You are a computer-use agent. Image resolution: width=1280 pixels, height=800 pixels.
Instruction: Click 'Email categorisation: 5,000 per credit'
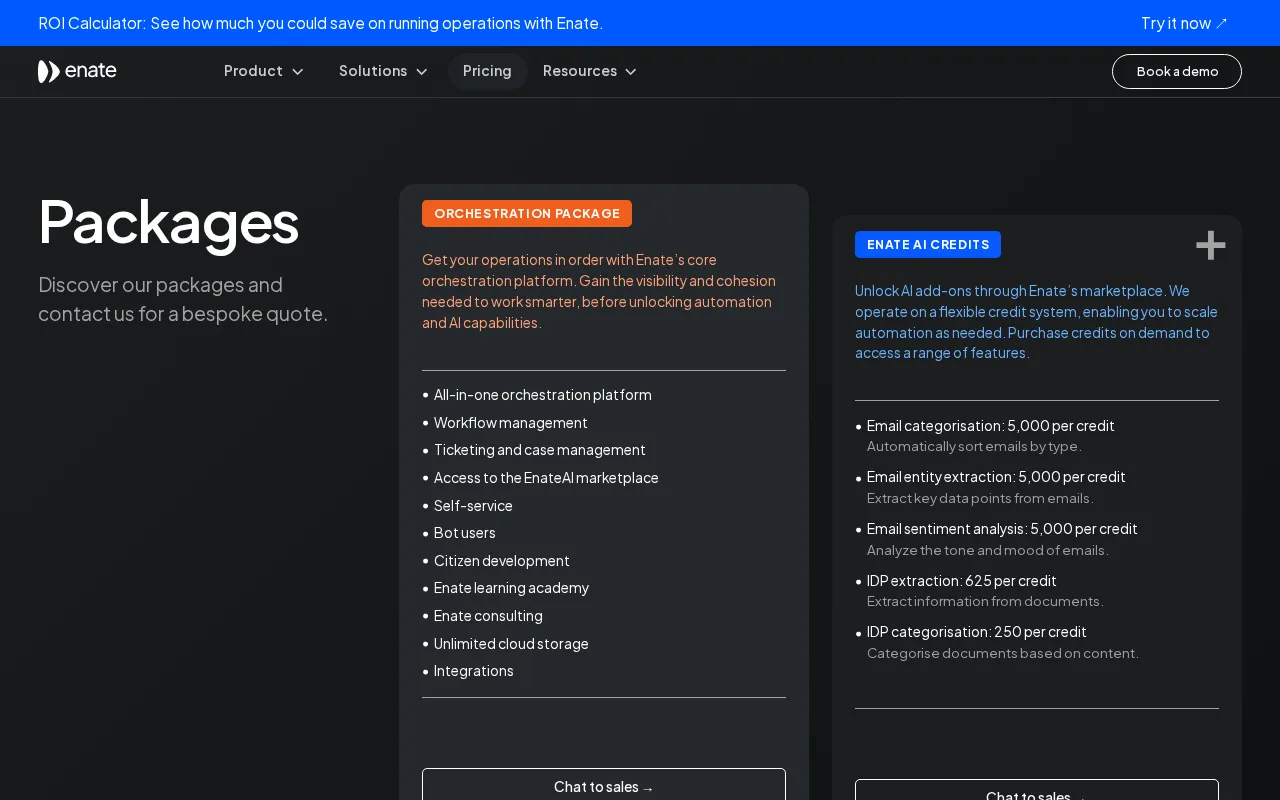click(x=991, y=426)
